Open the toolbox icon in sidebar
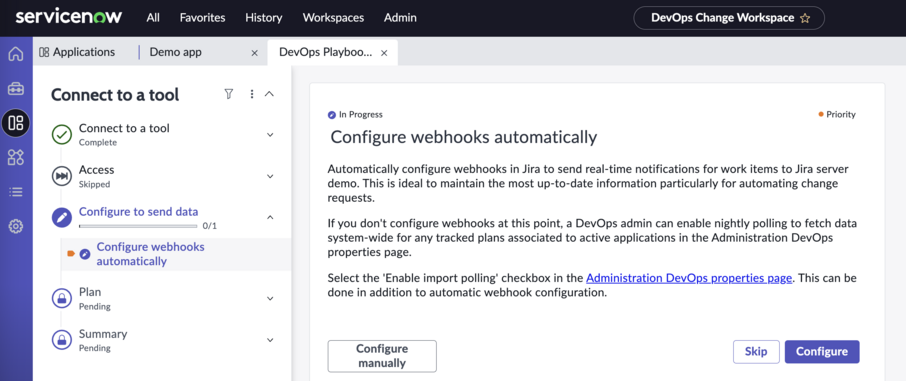The height and width of the screenshot is (381, 906). [16, 88]
